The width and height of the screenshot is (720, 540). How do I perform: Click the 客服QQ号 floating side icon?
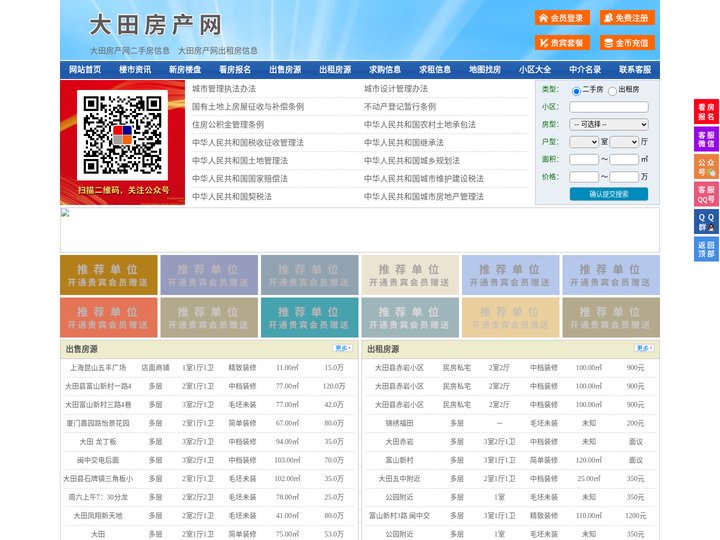706,194
